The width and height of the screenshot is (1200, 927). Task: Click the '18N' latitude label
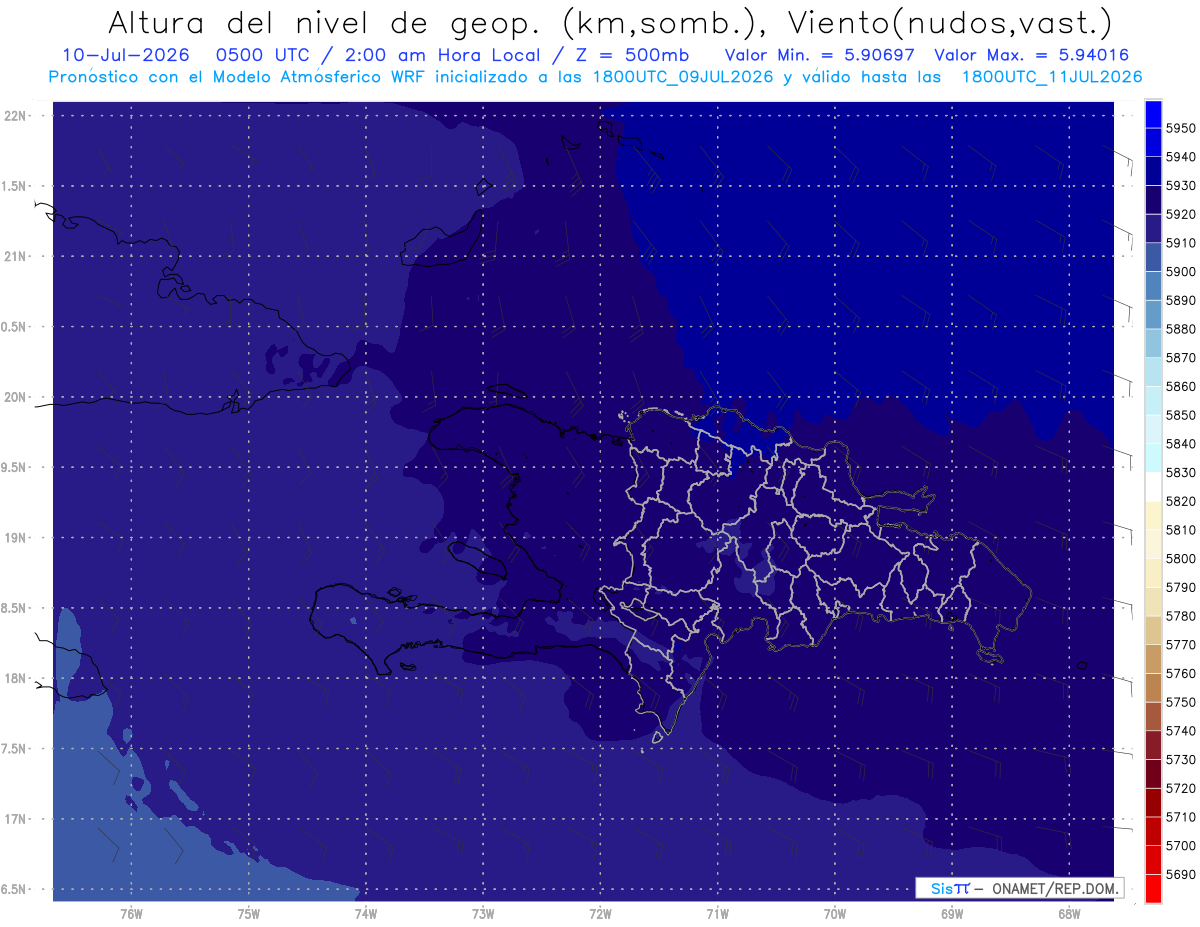point(15,678)
